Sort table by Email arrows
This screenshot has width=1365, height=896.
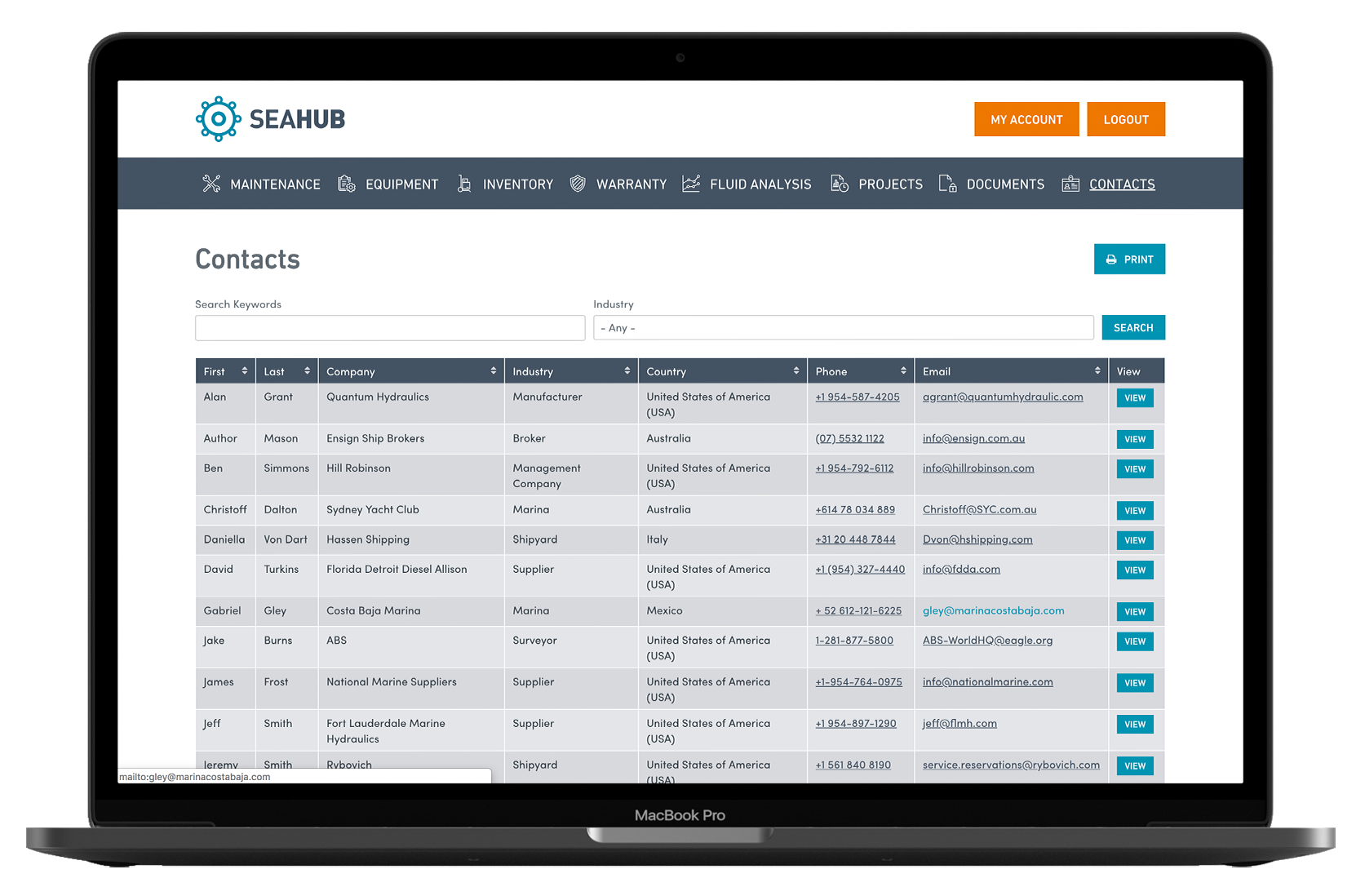(x=1097, y=370)
